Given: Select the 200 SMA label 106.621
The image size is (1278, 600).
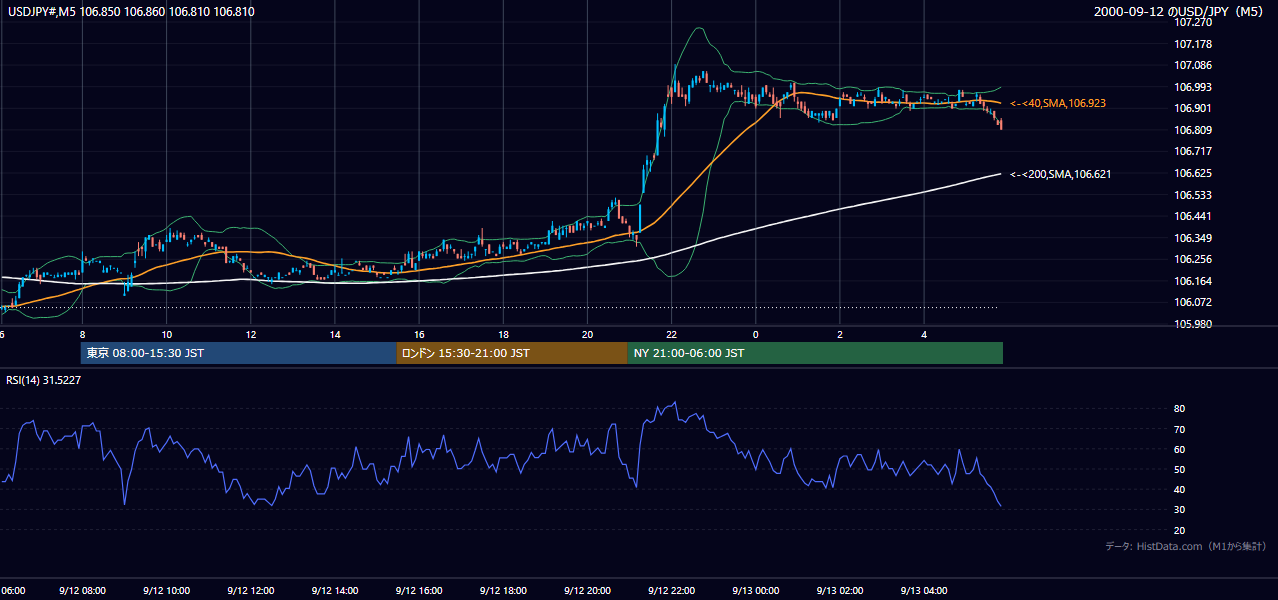Looking at the screenshot, I should click(1060, 174).
